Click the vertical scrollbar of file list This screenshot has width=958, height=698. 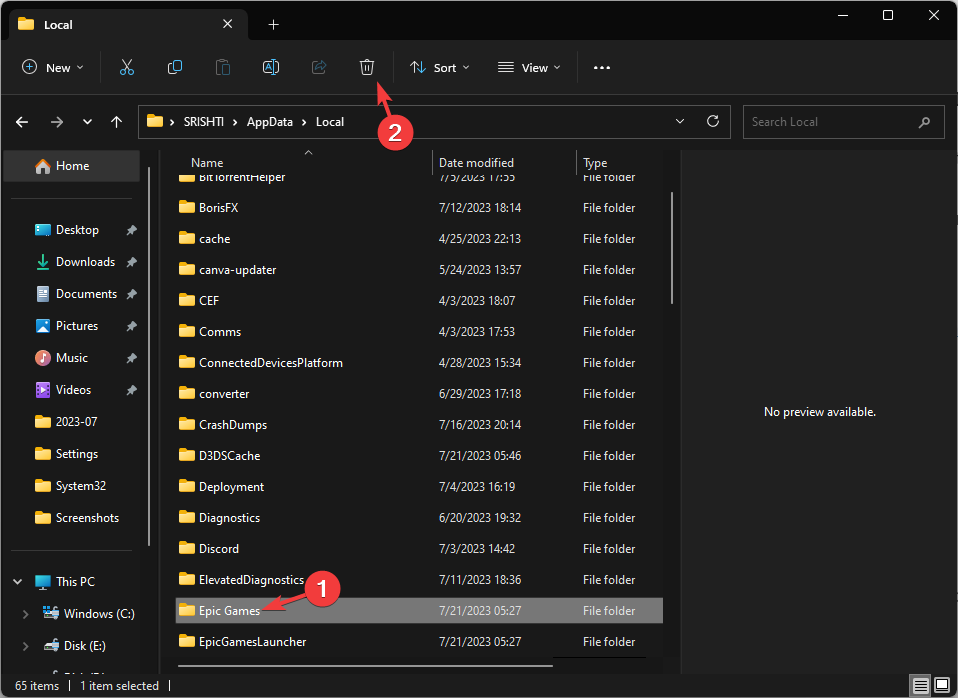click(672, 248)
